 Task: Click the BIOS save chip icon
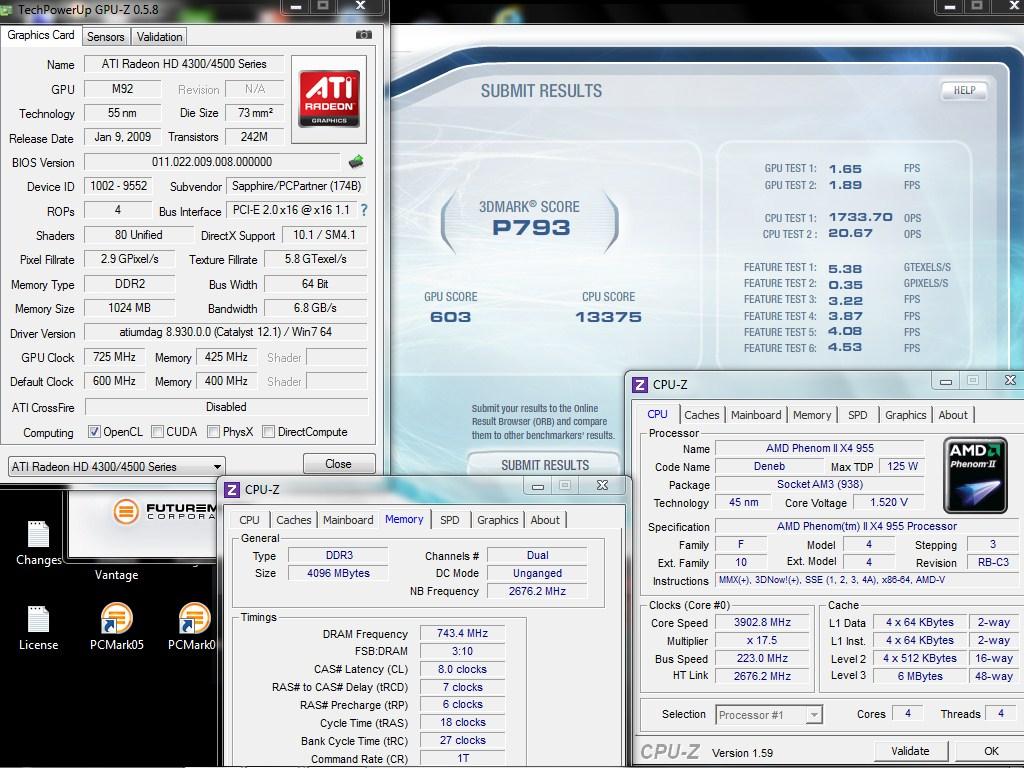point(356,161)
